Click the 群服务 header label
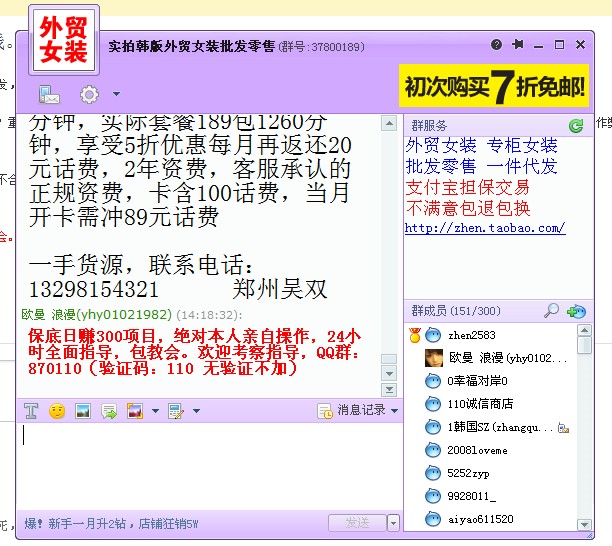The image size is (612, 546). tap(429, 126)
